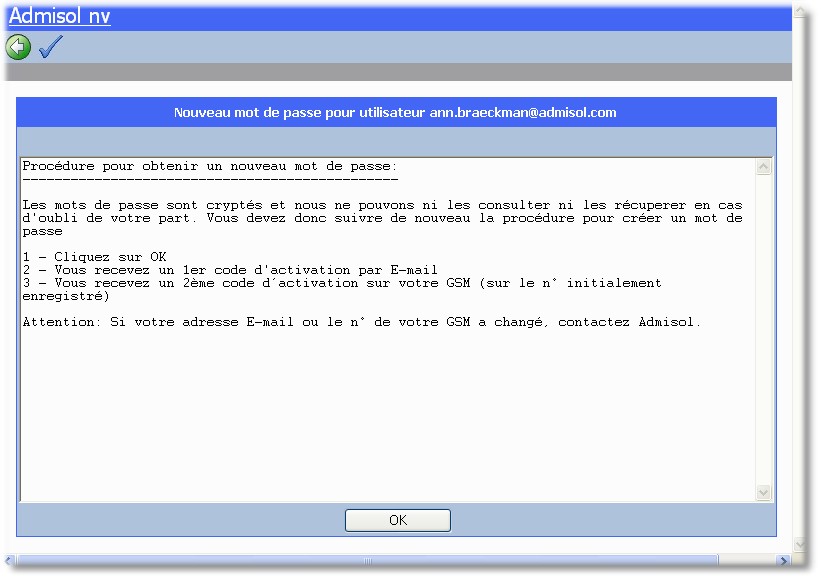Click the OK button
Viewport: 822px width, 581px height.
[x=398, y=520]
